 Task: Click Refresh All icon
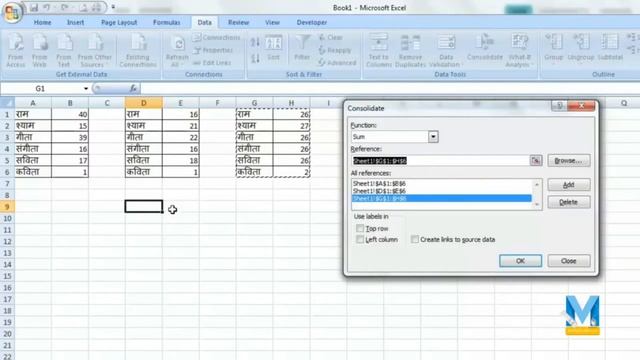(177, 51)
